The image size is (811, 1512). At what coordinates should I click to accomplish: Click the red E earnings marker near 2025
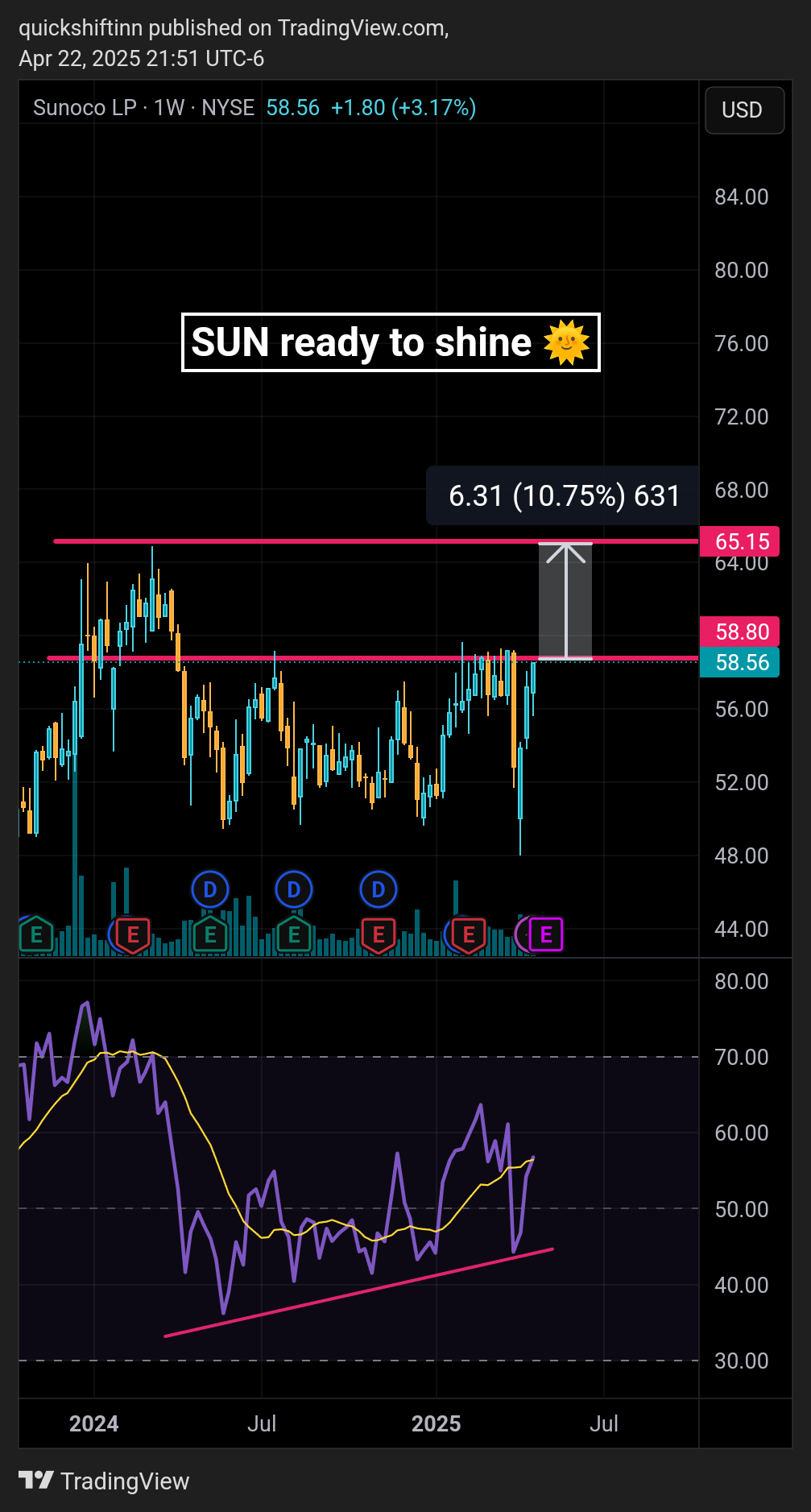469,935
